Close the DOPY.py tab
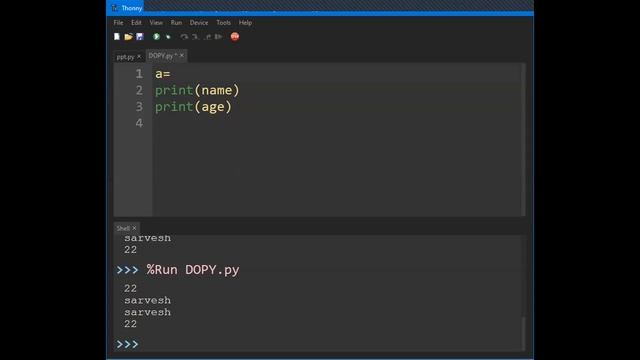 pyautogui.click(x=182, y=56)
